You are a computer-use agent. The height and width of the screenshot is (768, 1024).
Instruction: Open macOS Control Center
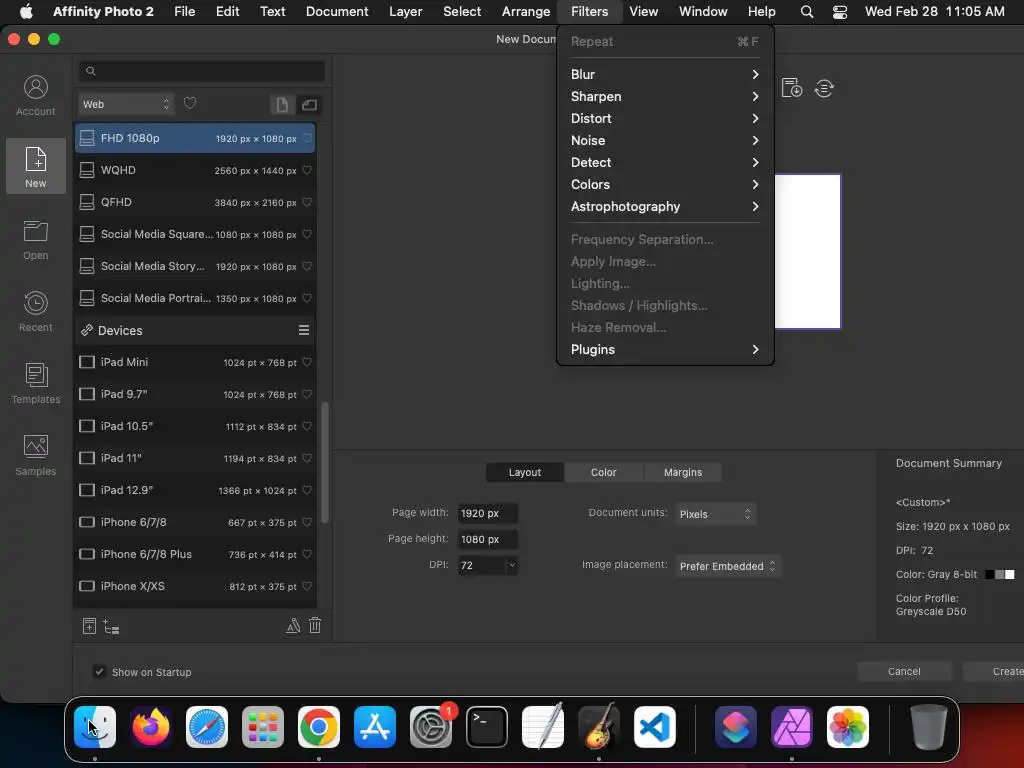click(840, 12)
